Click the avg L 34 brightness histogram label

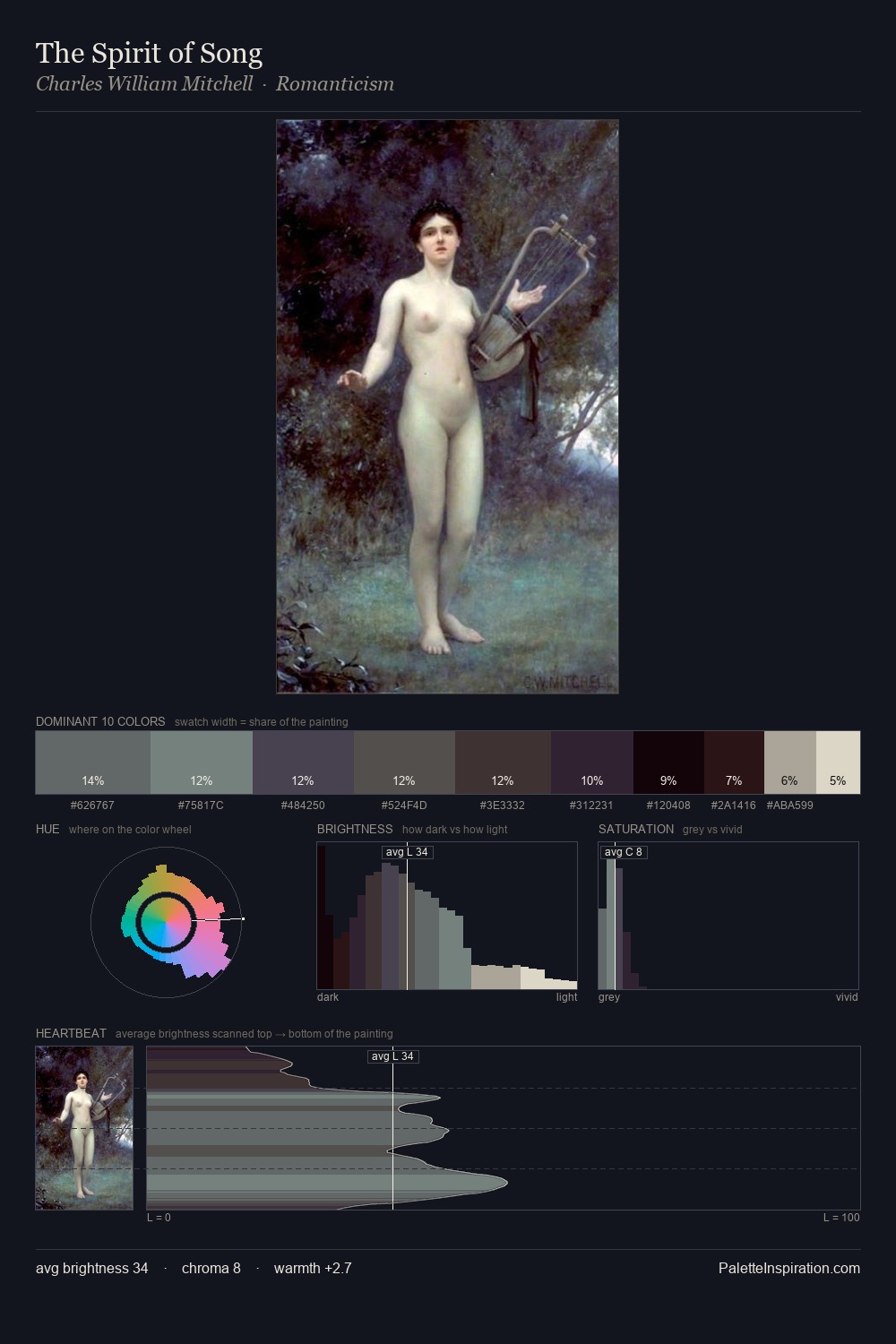(x=408, y=852)
